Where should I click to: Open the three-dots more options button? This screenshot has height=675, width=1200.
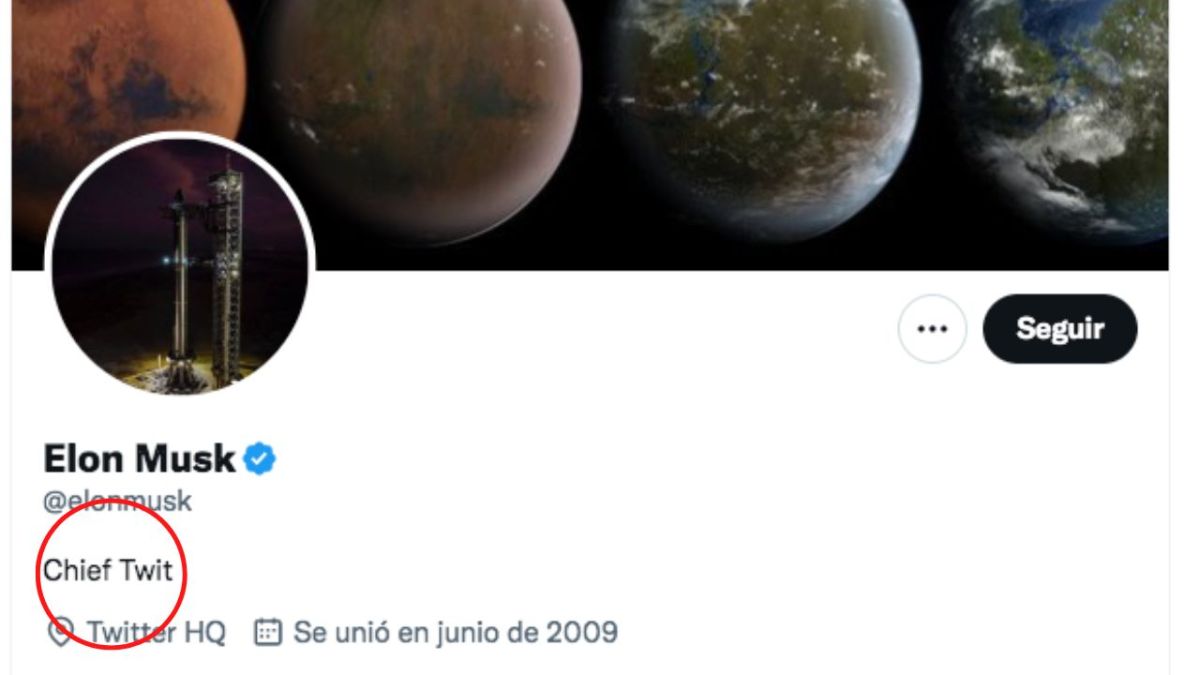pyautogui.click(x=932, y=328)
